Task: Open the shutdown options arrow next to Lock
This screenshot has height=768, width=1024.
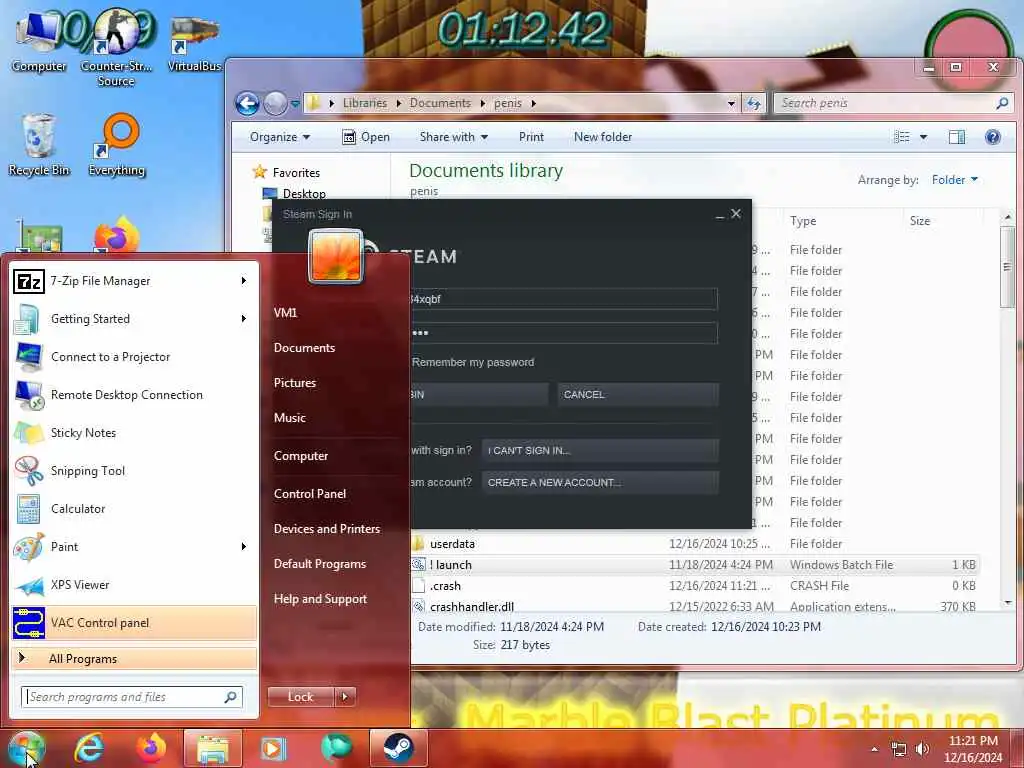Action: point(345,697)
